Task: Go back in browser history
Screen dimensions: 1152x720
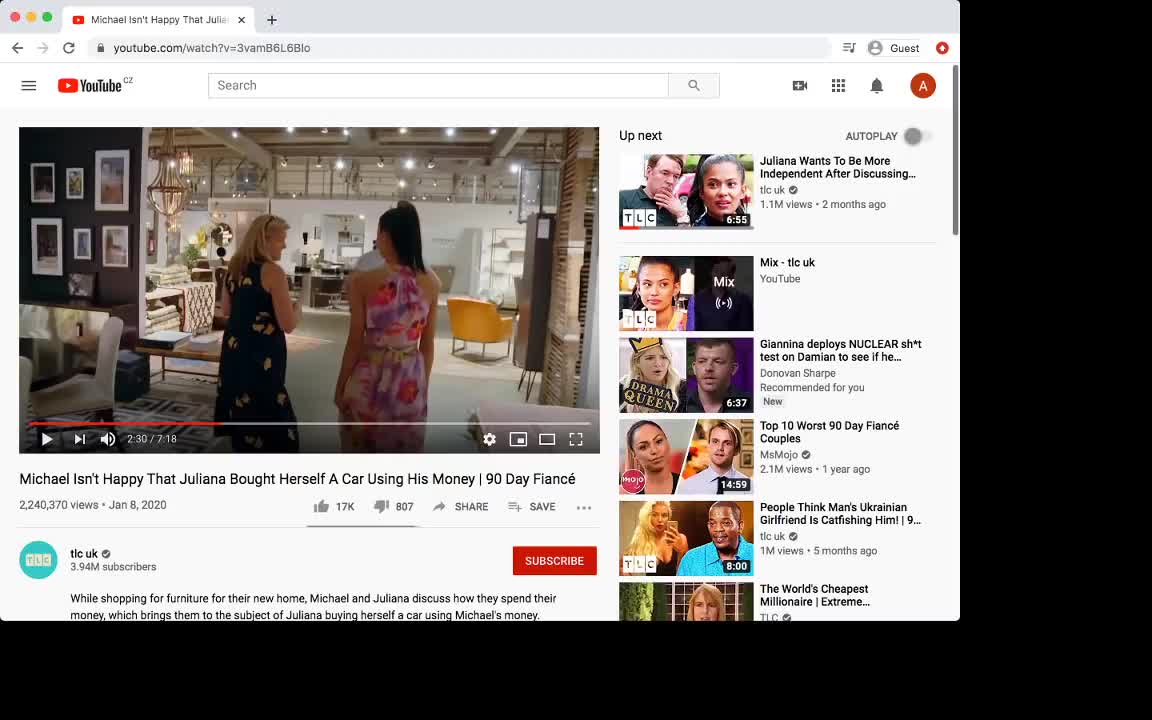Action: click(x=18, y=48)
